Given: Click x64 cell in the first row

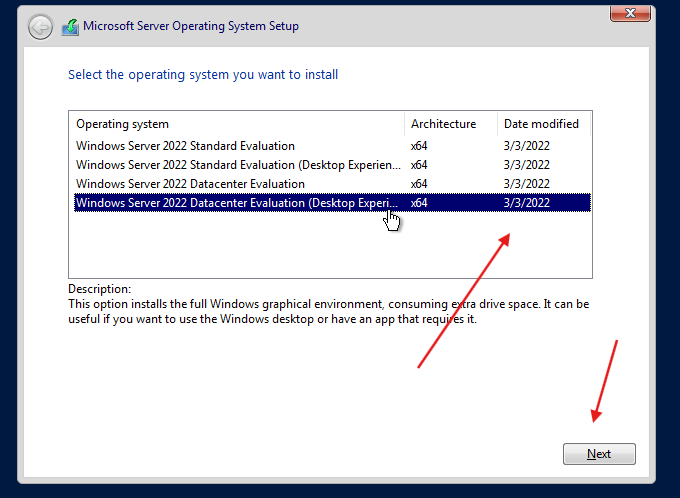Looking at the screenshot, I should pyautogui.click(x=419, y=146).
